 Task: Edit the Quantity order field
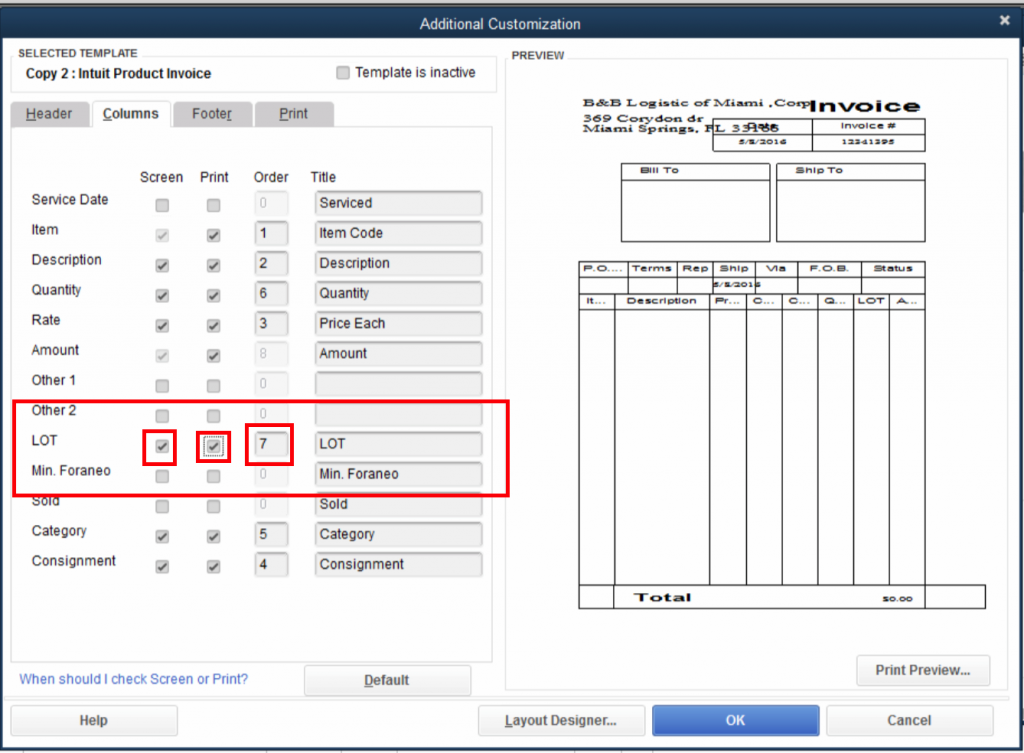271,294
